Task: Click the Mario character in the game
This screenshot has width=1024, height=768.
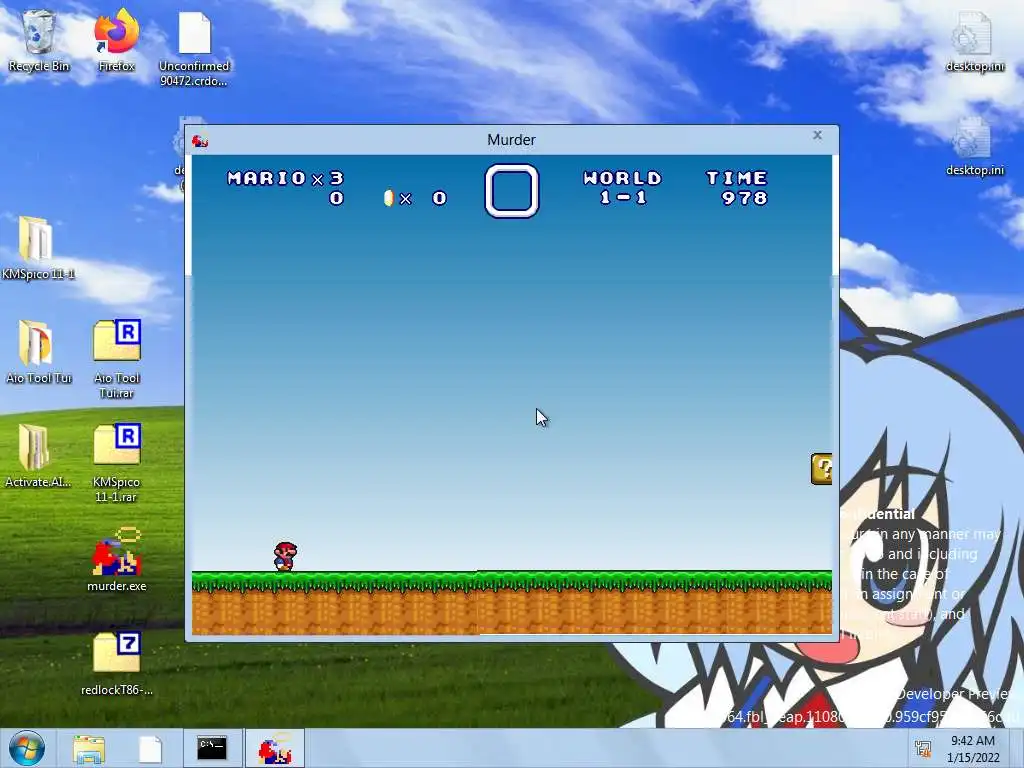Action: click(285, 556)
